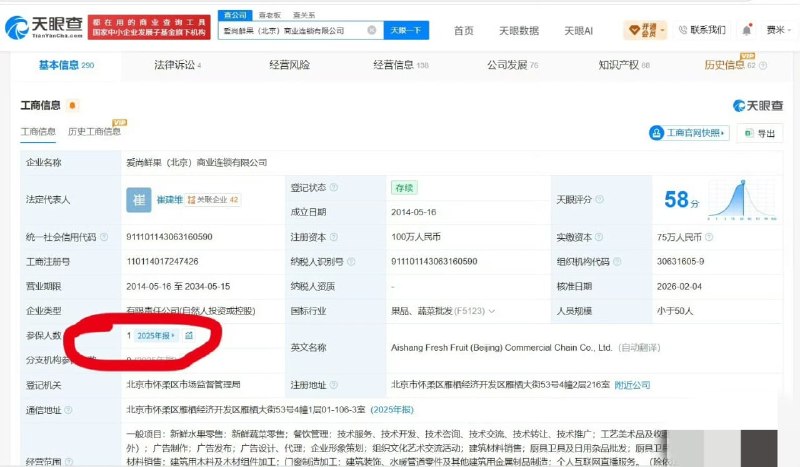Open the 贾米 user account dropdown

[x=779, y=30]
